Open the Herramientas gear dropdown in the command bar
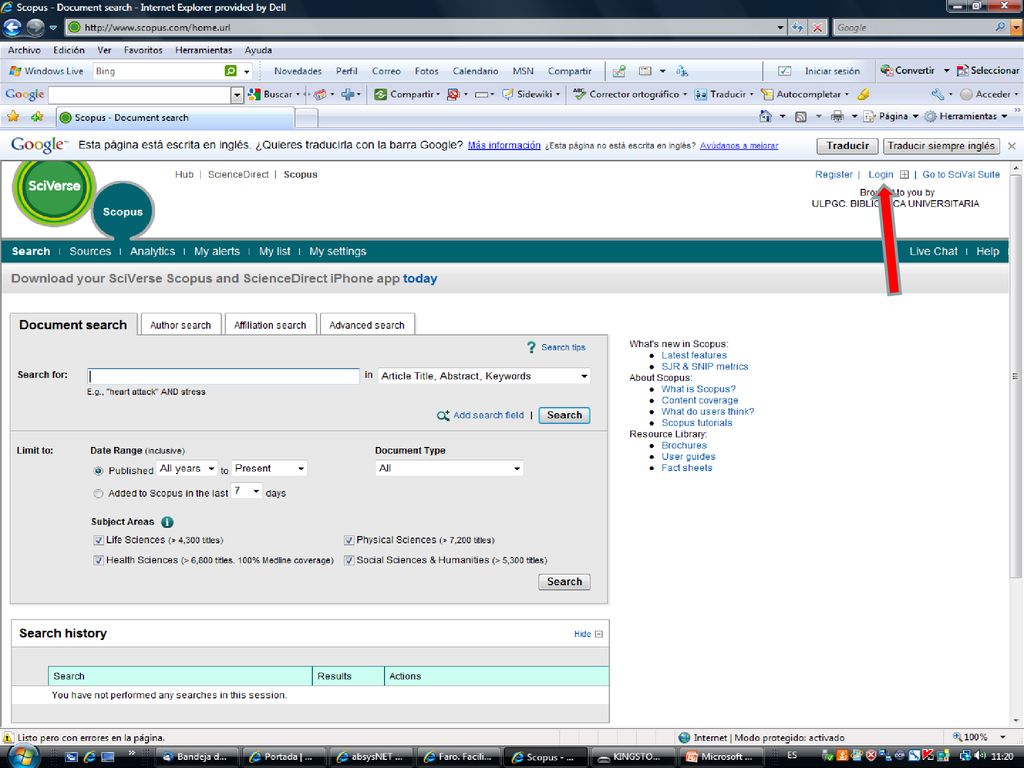The width and height of the screenshot is (1024, 768). point(966,116)
